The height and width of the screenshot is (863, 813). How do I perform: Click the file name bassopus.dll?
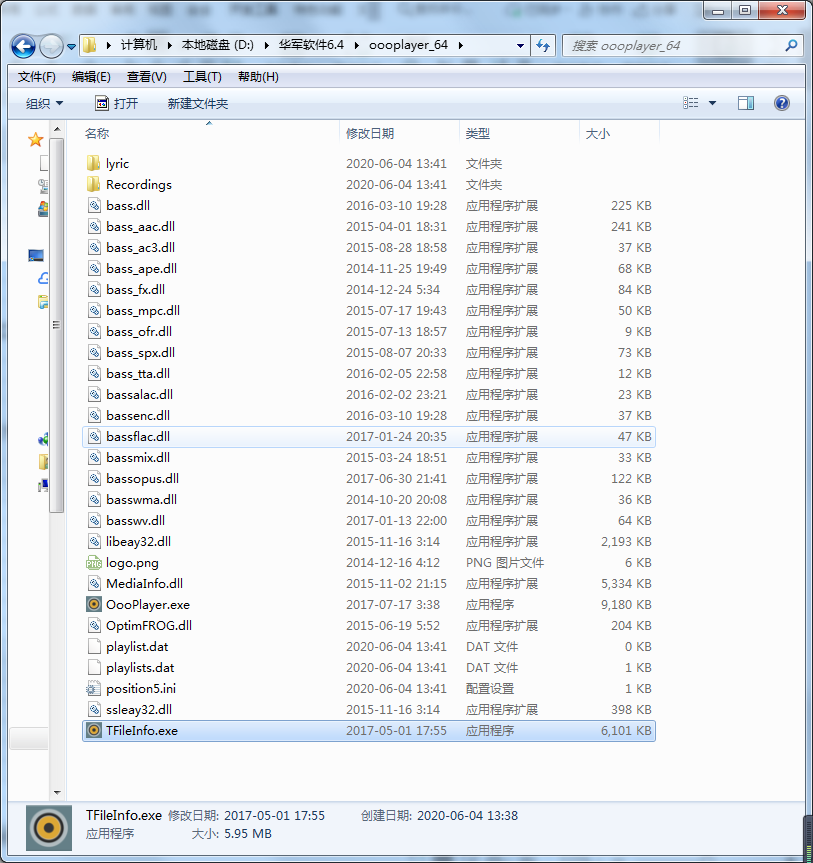click(x=143, y=478)
